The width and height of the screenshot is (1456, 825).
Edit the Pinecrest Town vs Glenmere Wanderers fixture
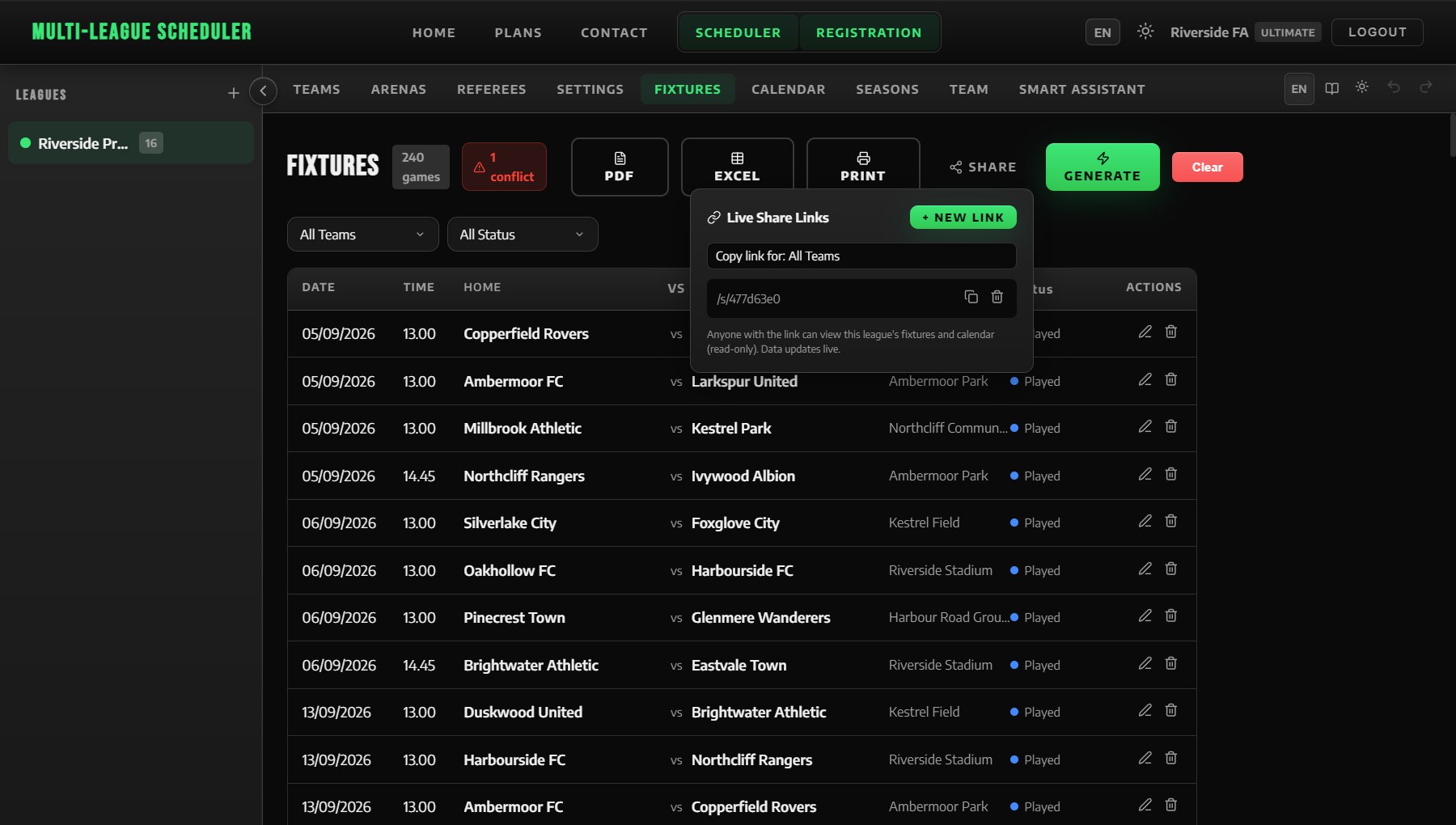[1145, 616]
